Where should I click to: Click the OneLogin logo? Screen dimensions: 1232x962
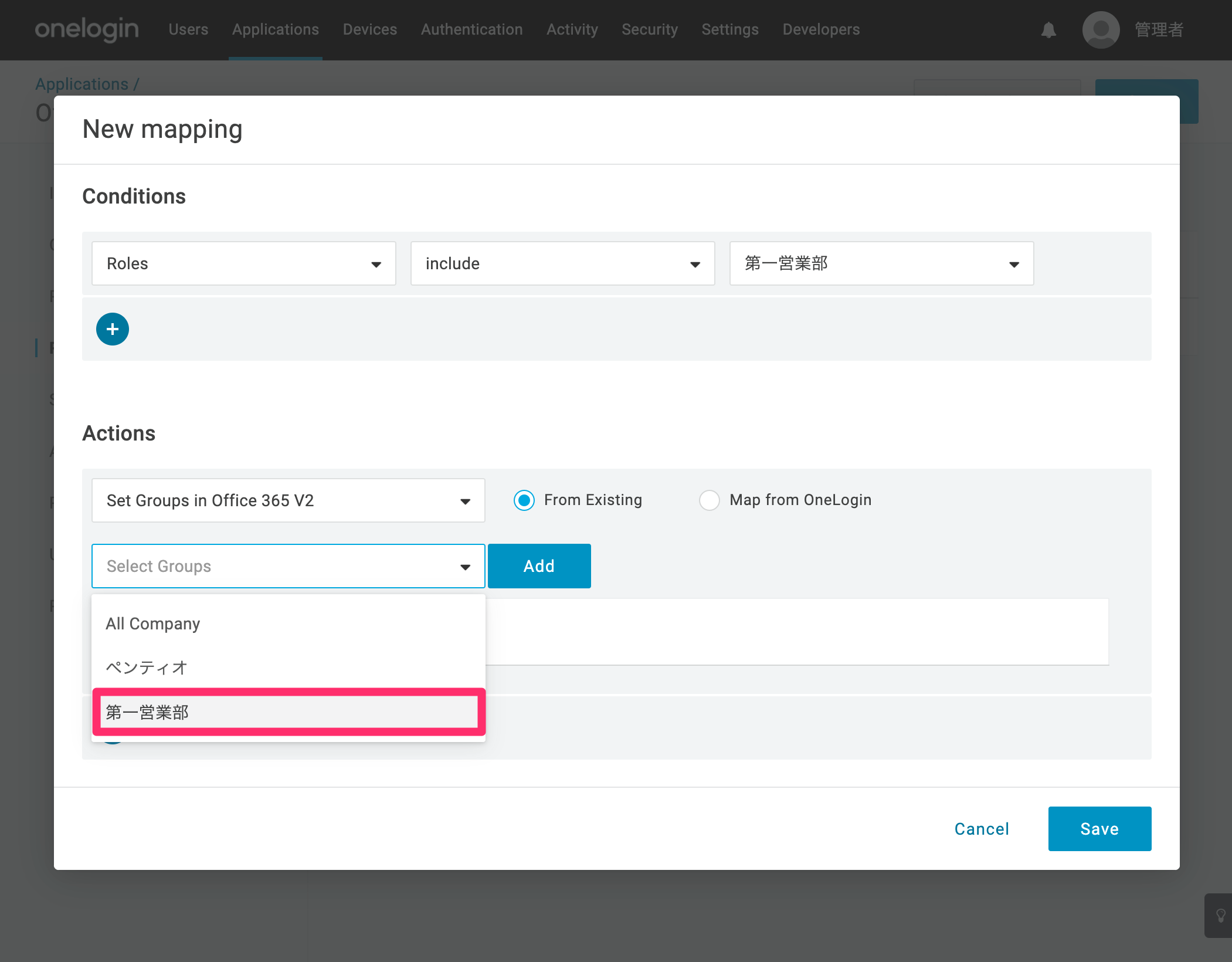point(87,29)
